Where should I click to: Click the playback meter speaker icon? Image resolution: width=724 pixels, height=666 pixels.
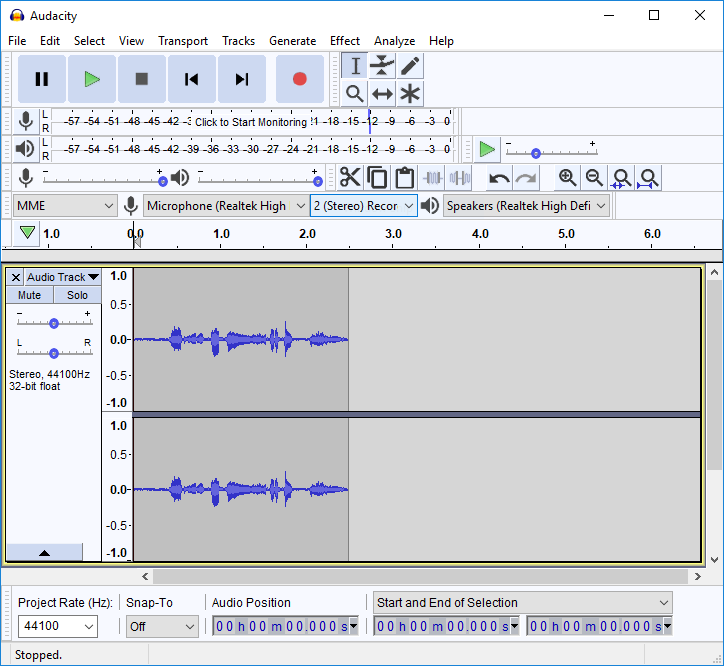coord(26,149)
